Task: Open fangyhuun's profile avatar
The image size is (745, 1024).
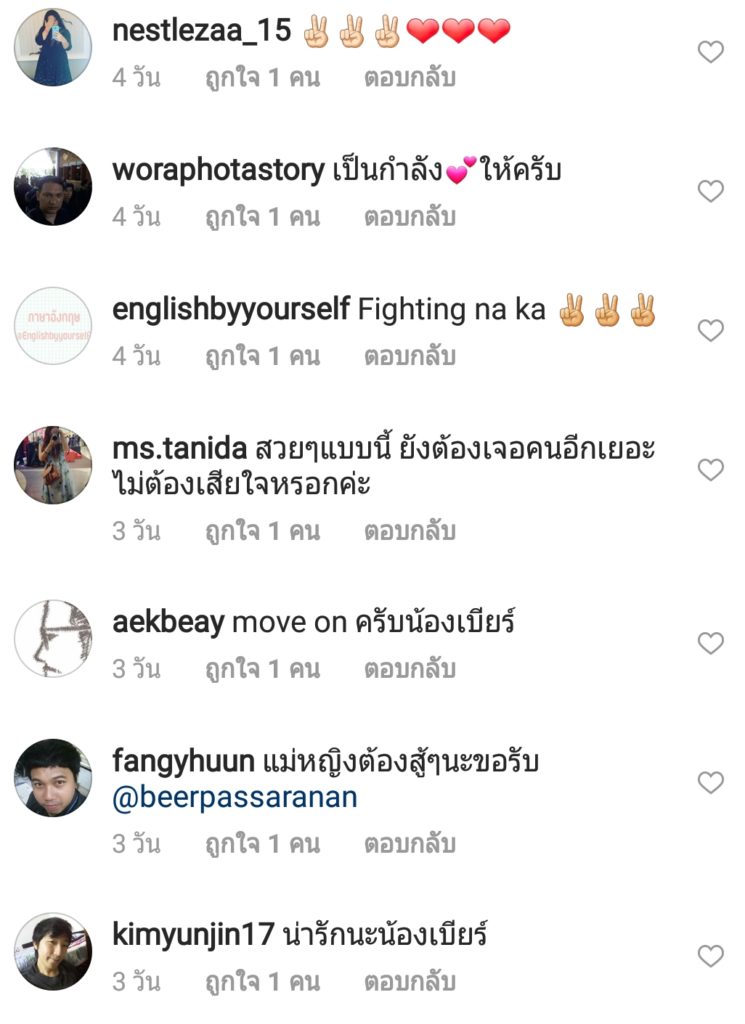Action: [53, 777]
